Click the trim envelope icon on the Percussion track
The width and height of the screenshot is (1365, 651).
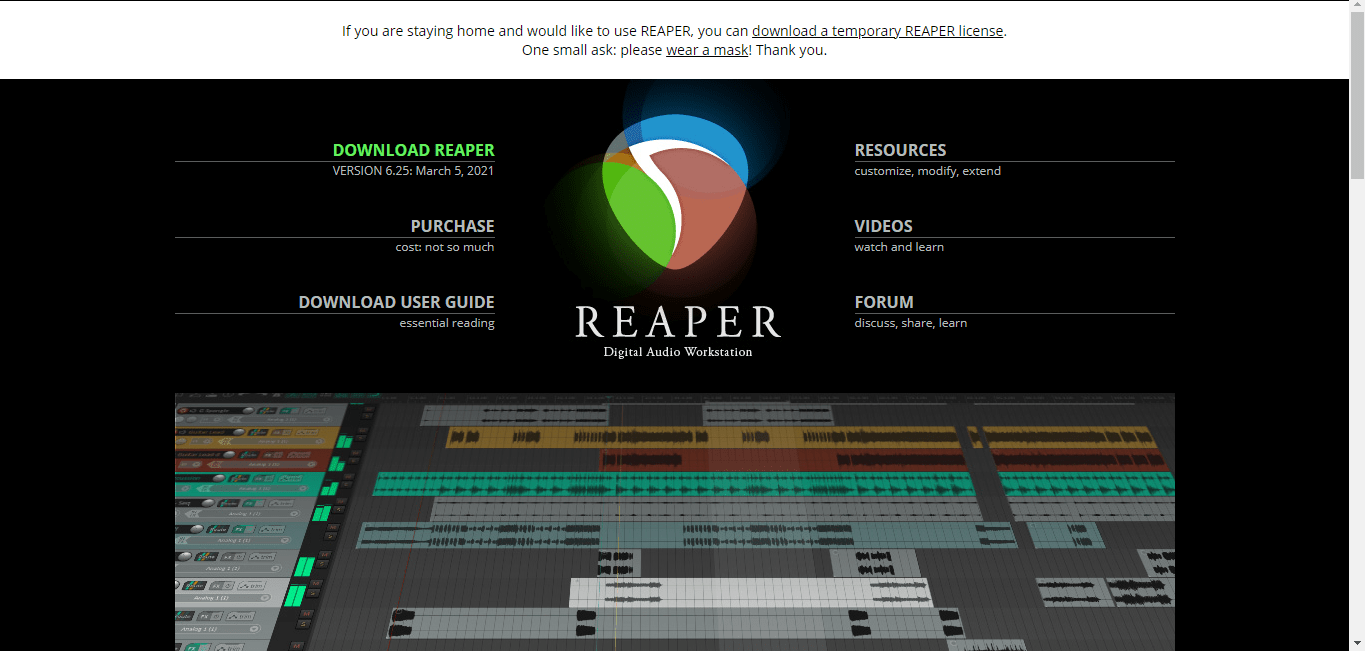tap(290, 477)
